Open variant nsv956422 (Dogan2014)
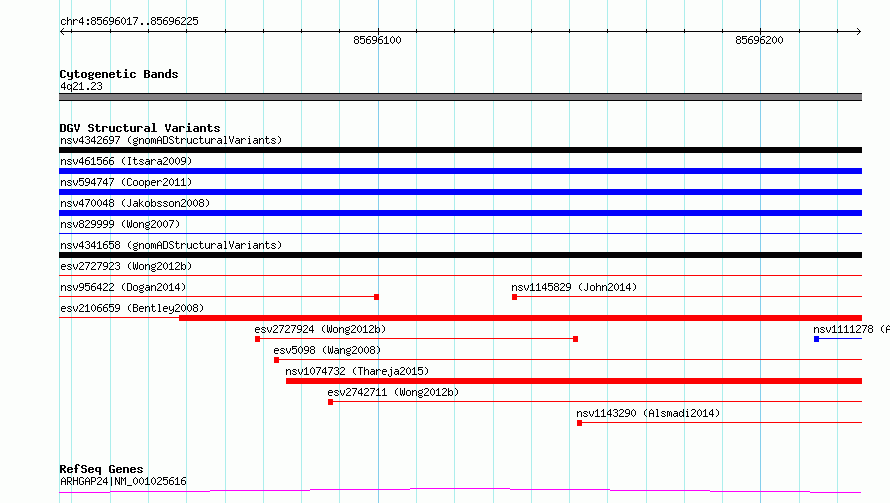 coord(123,287)
